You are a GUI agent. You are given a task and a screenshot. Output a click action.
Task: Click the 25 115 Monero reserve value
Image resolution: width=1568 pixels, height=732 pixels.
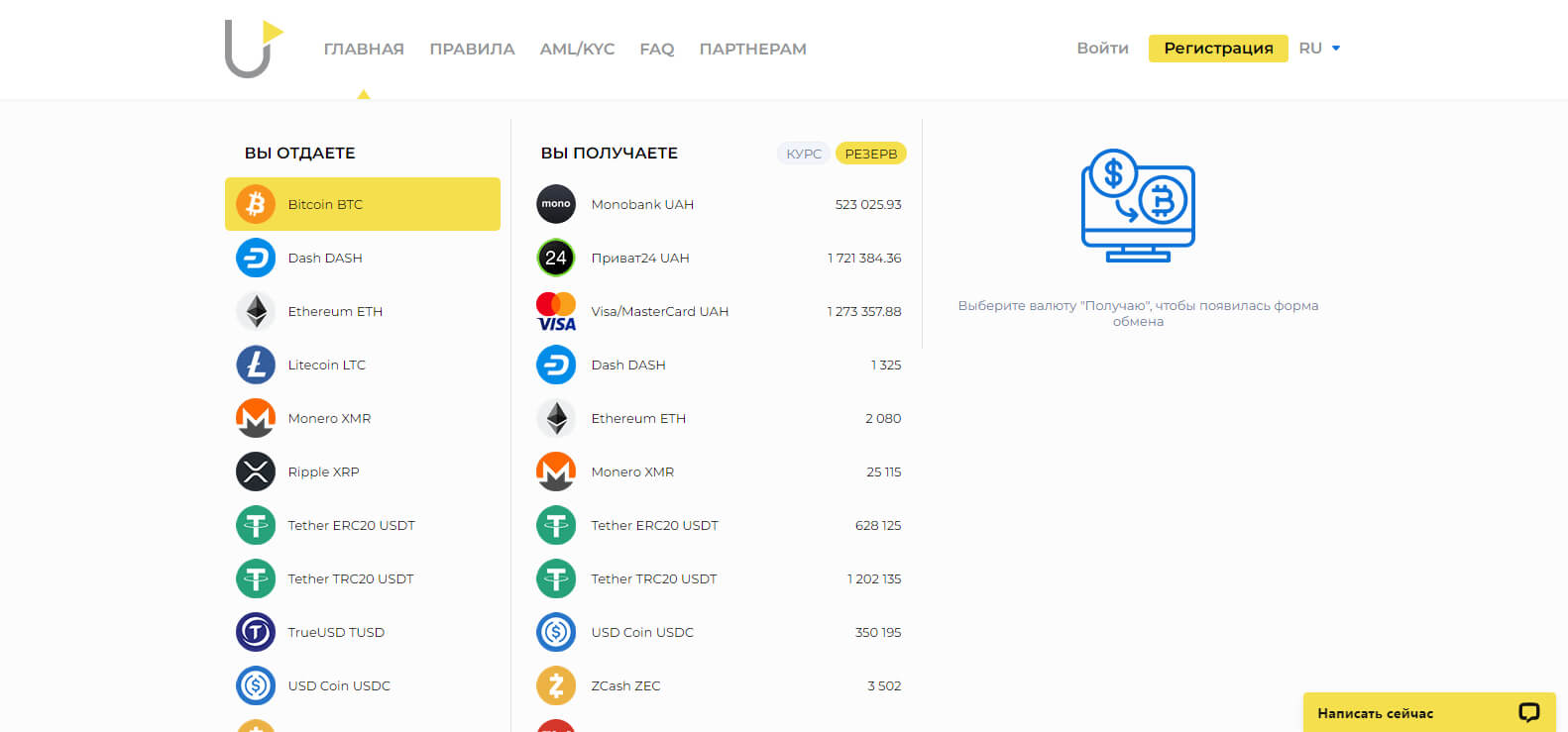pos(884,471)
